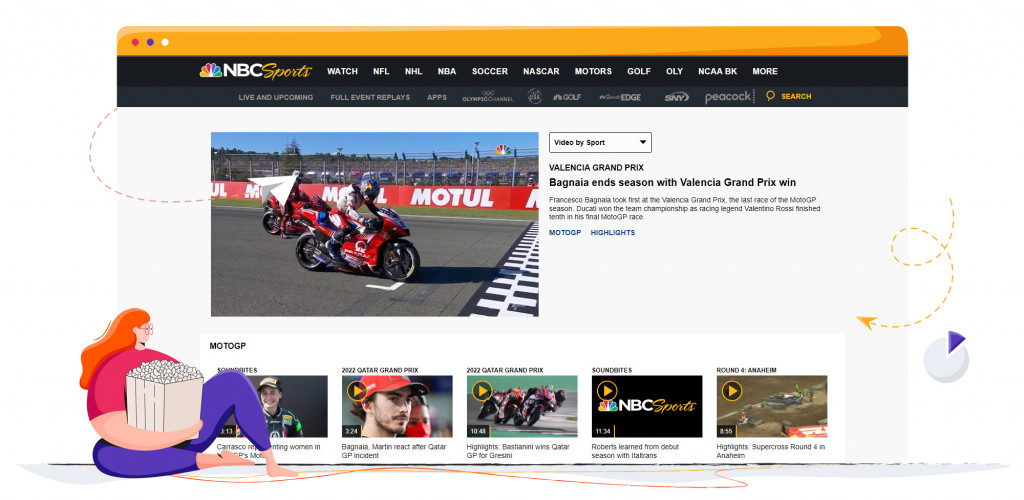Open the SNY logo link
The height and width of the screenshot is (500, 1024).
(677, 97)
